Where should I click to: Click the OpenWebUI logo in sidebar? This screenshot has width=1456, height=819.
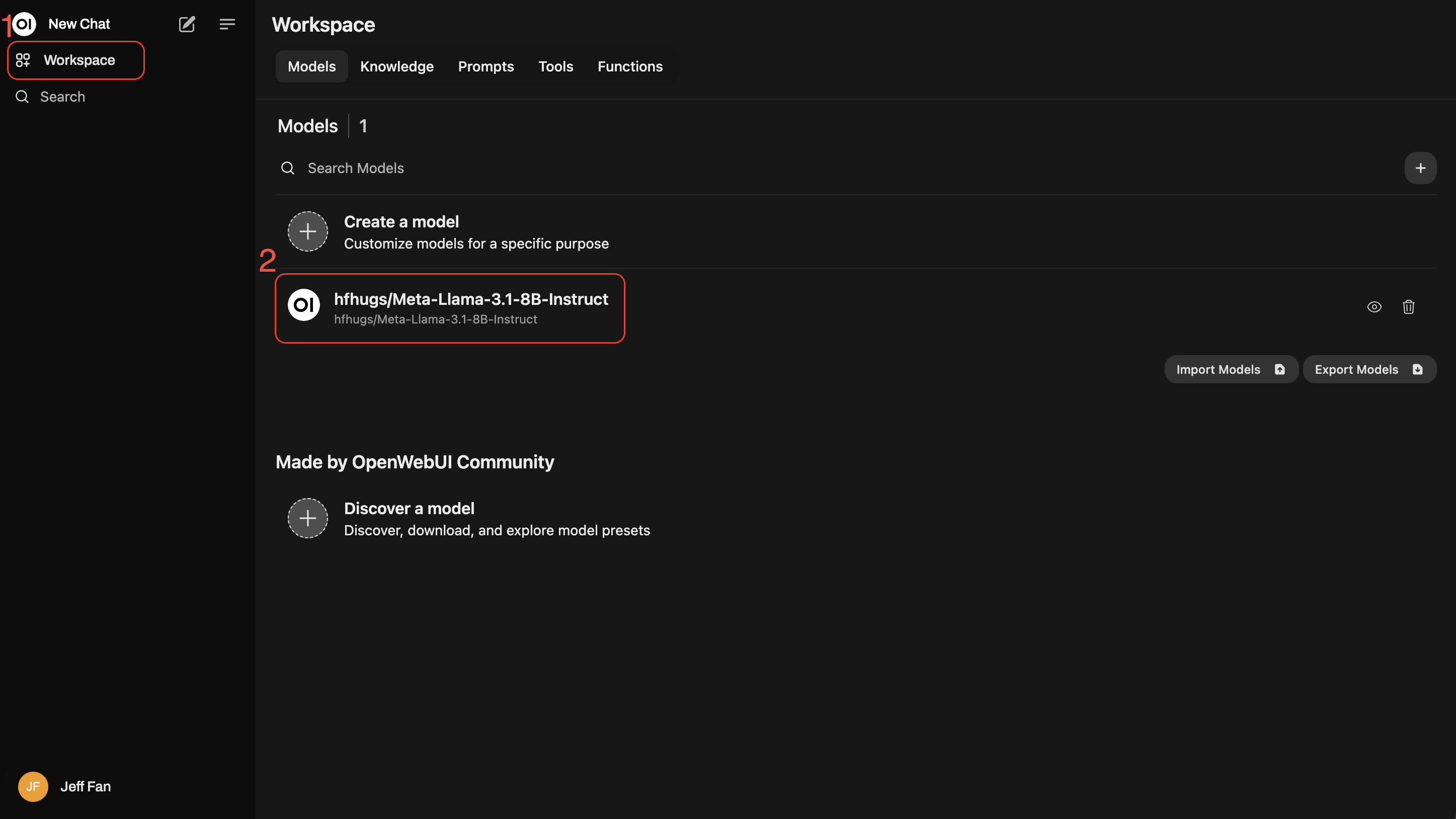click(24, 24)
